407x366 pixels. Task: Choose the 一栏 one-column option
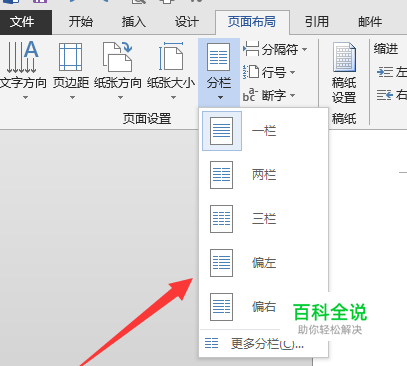click(x=264, y=131)
